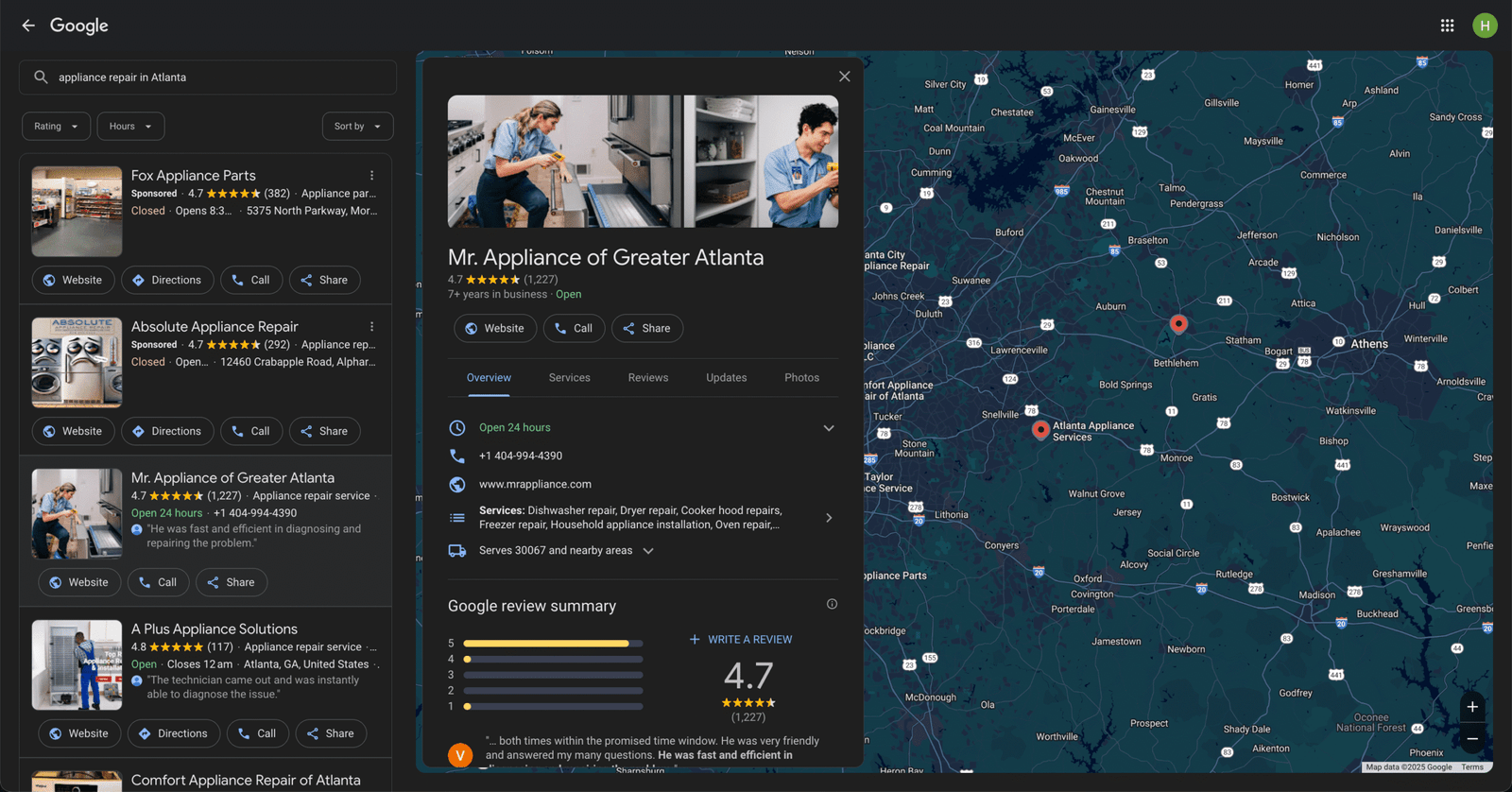This screenshot has width=1512, height=792.
Task: Select the Mr. Appliance of Greater Atlanta listing title
Action: (232, 478)
